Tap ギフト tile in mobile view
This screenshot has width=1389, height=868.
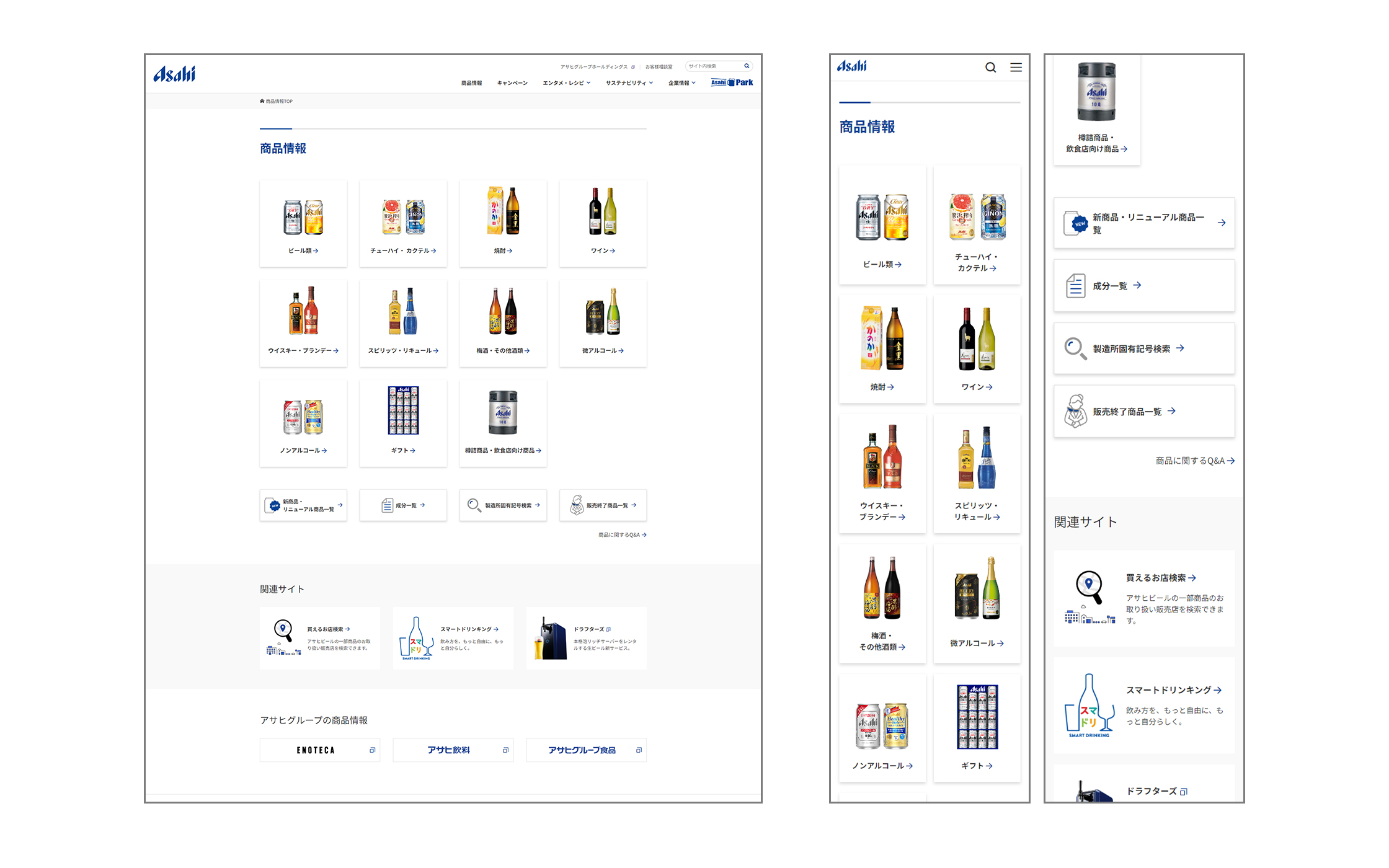pos(977,728)
